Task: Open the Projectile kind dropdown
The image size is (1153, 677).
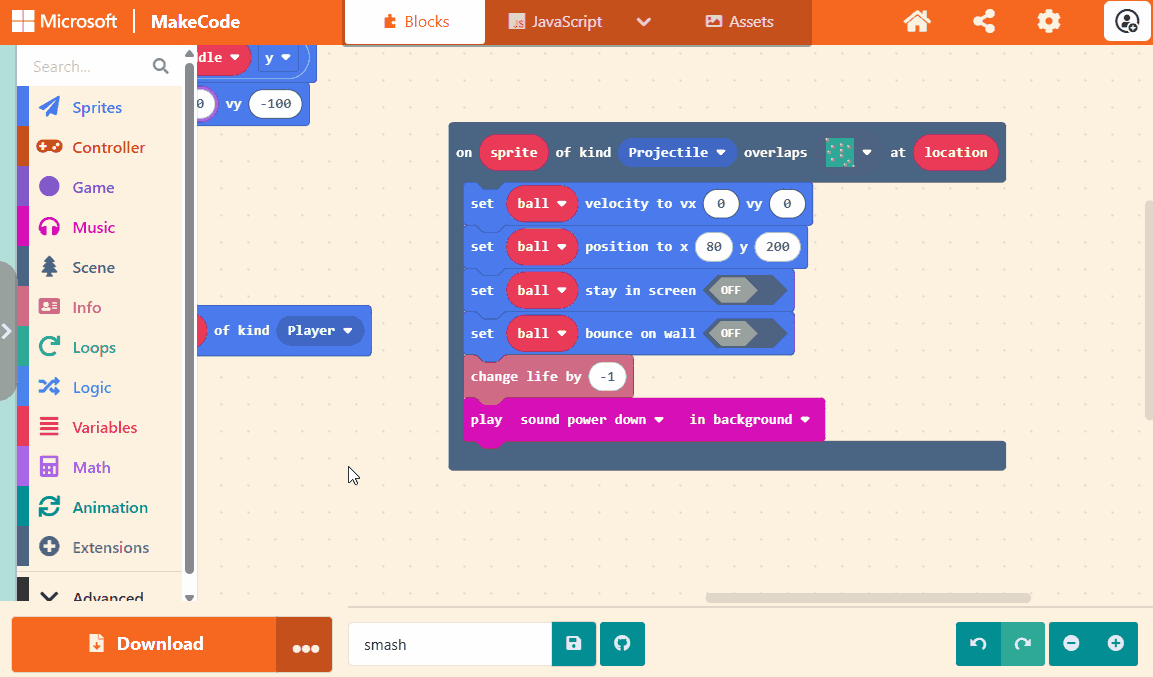Action: pyautogui.click(x=677, y=153)
